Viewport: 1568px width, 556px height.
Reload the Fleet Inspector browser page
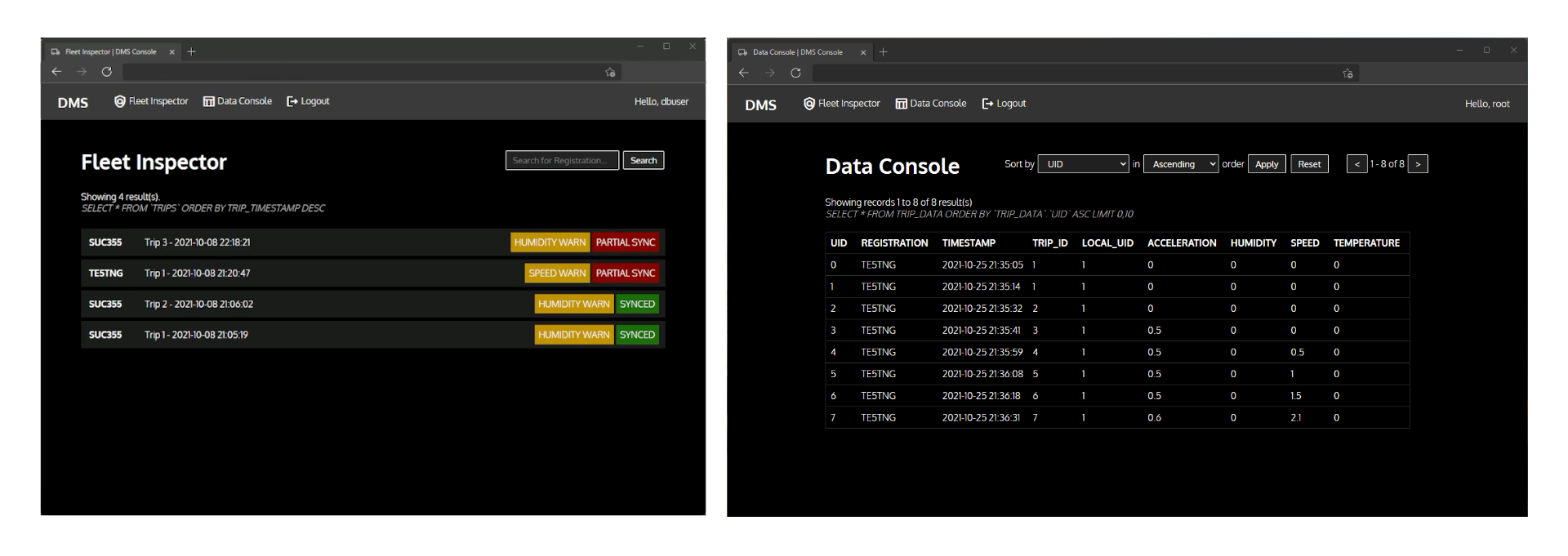(106, 72)
